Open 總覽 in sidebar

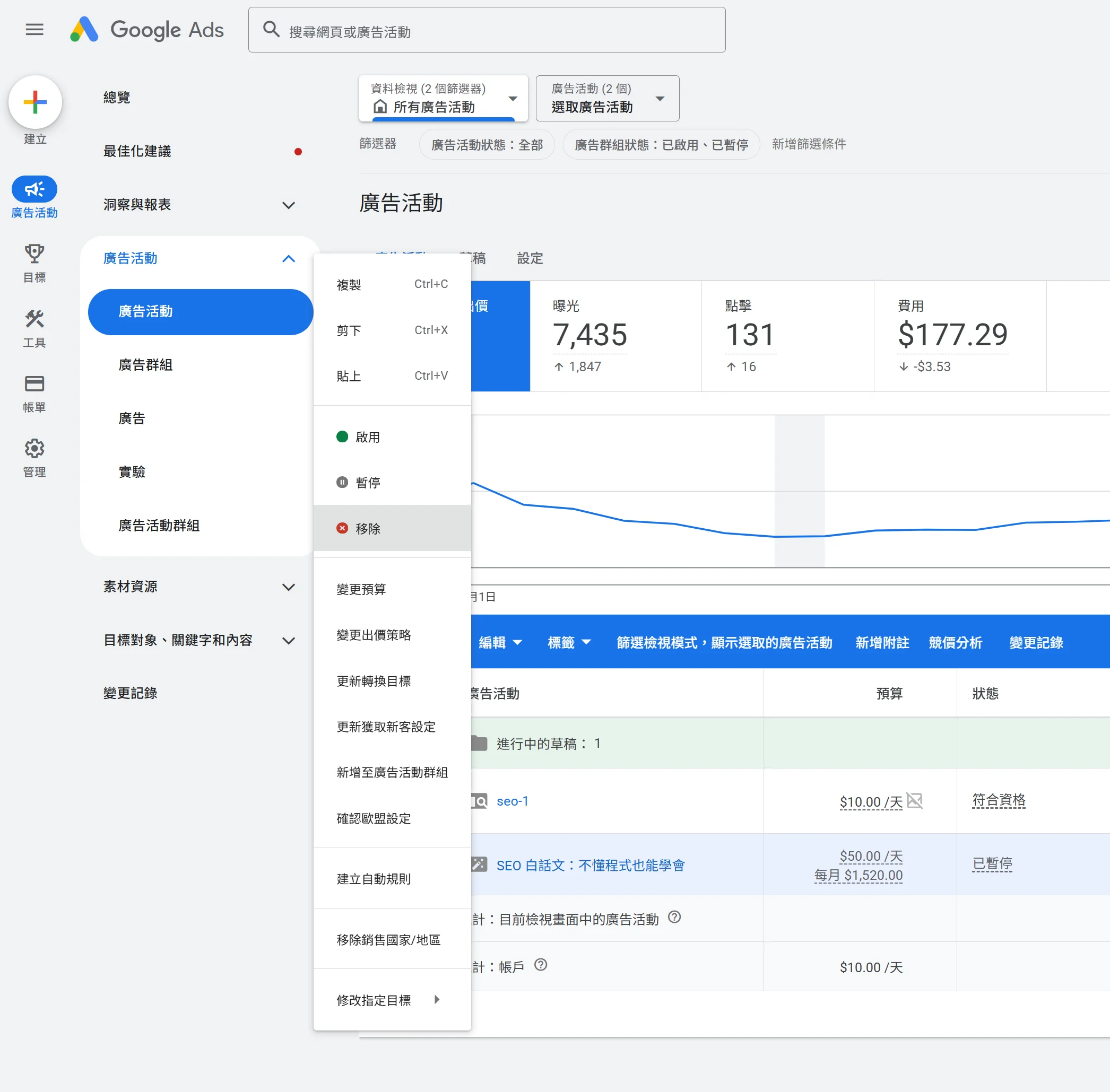(x=116, y=98)
